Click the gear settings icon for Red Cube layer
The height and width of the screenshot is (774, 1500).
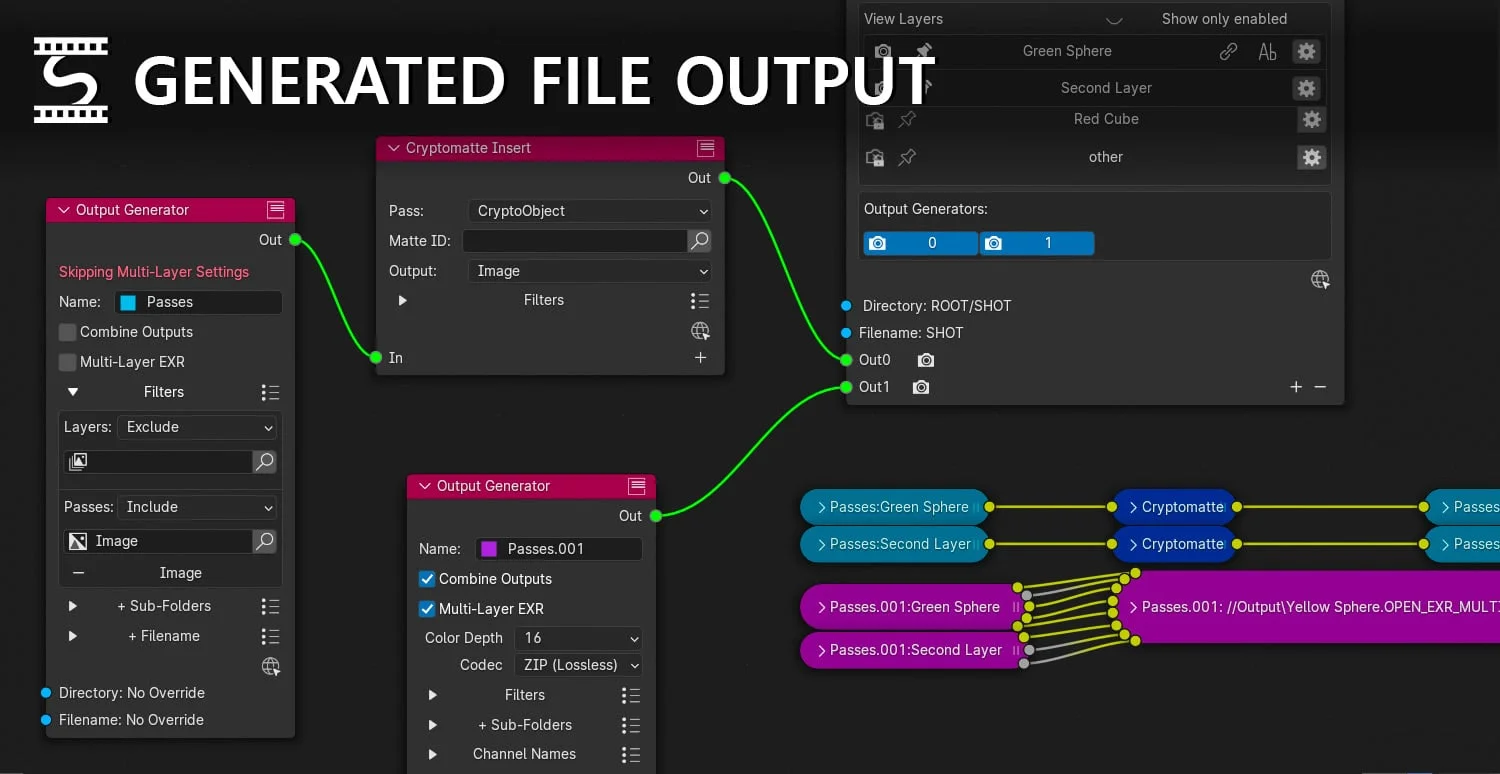1312,119
